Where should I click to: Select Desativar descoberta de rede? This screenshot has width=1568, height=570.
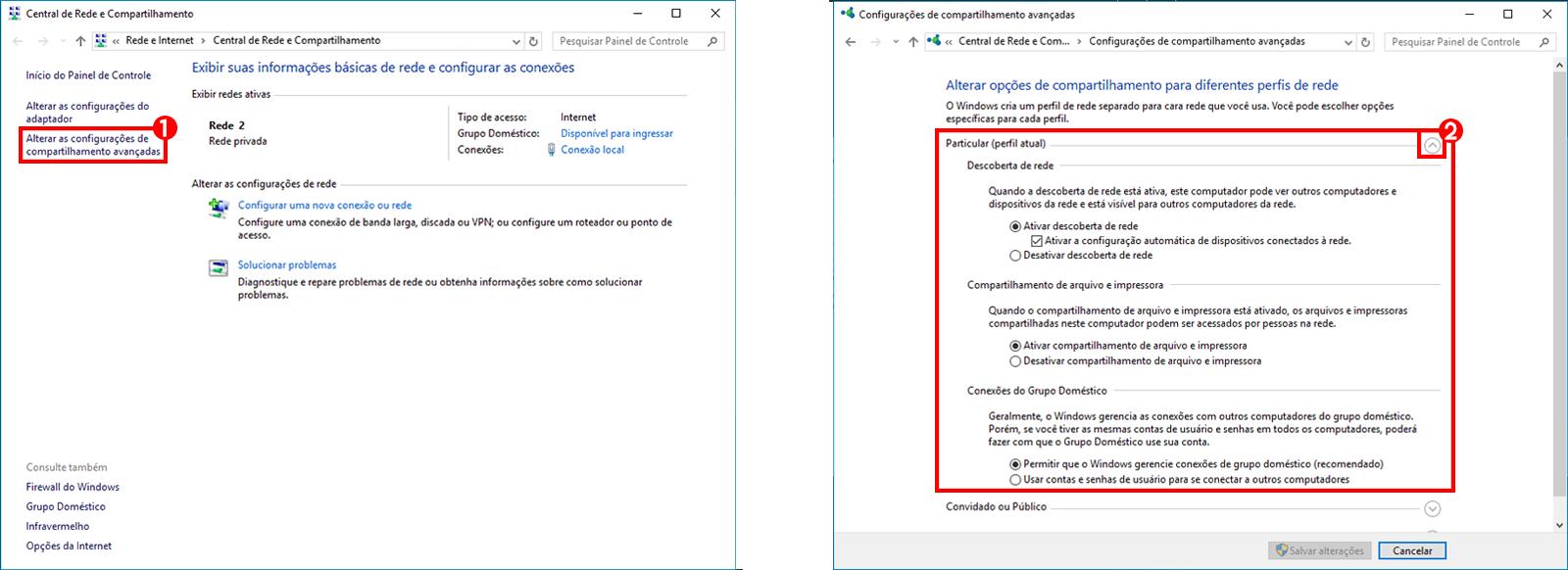pyautogui.click(x=1015, y=256)
